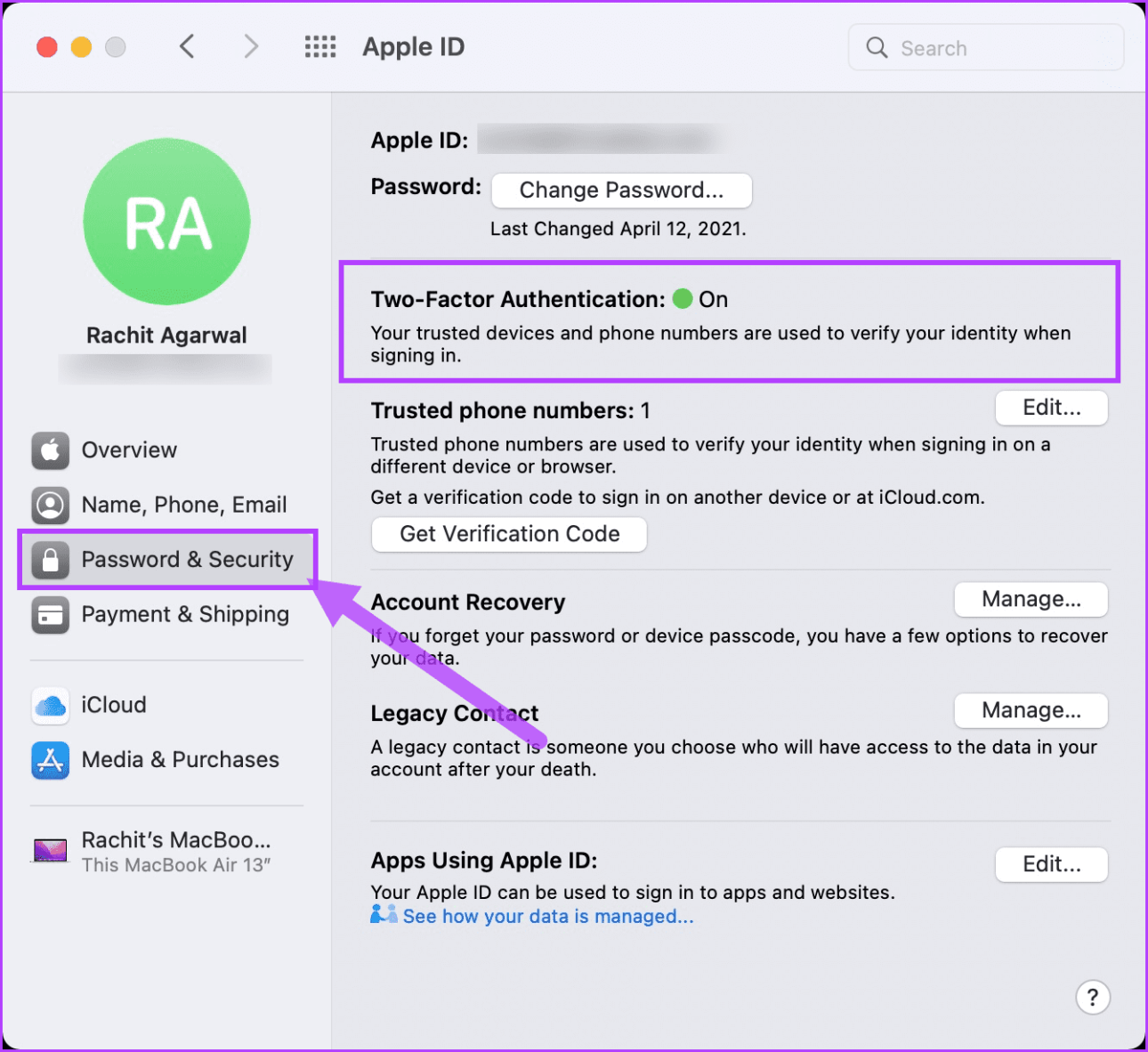Click the MacBook Air device thumbnail

(51, 850)
